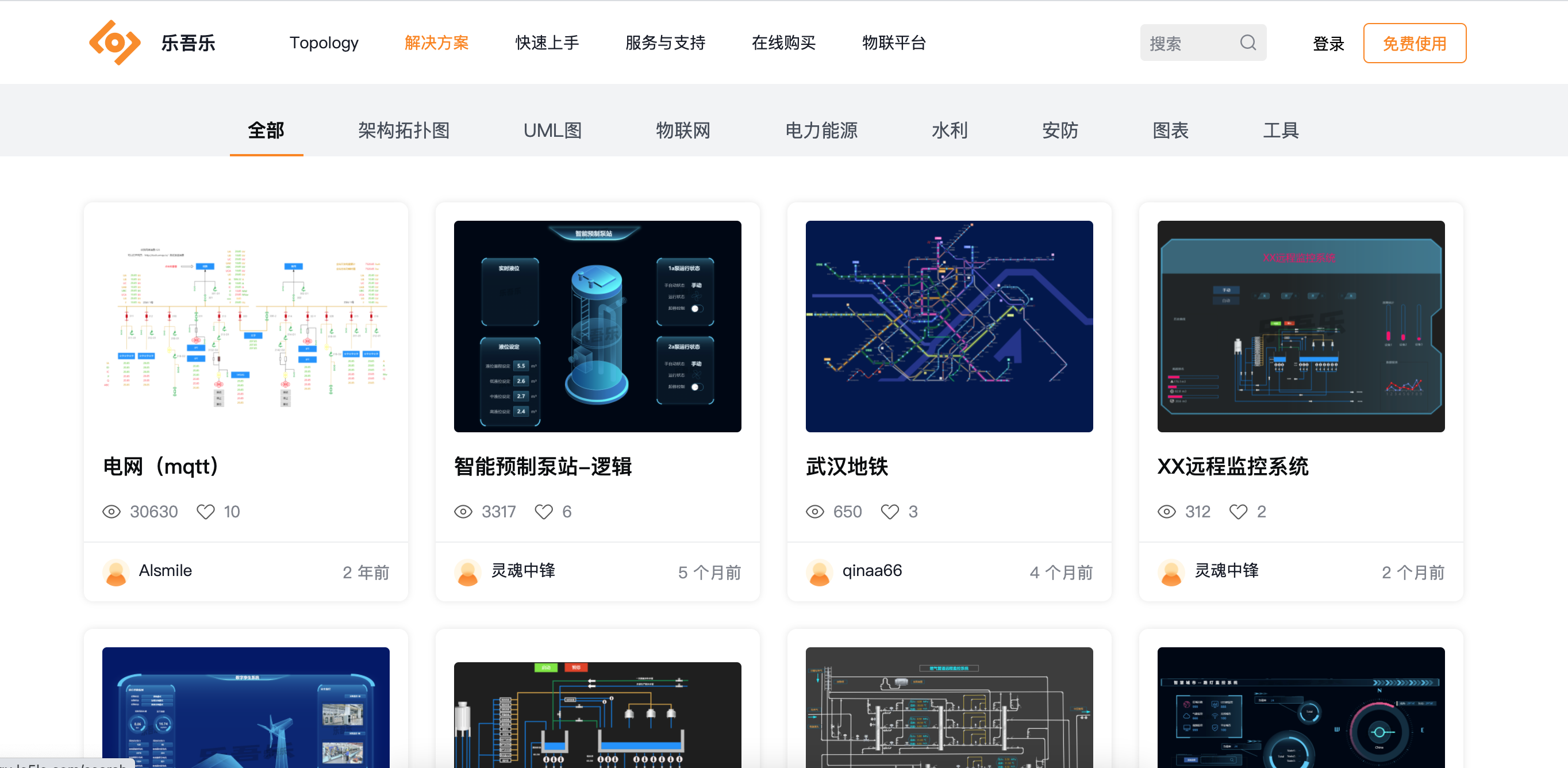The image size is (1568, 768).
Task: Click the Alsmile user avatar
Action: click(116, 572)
